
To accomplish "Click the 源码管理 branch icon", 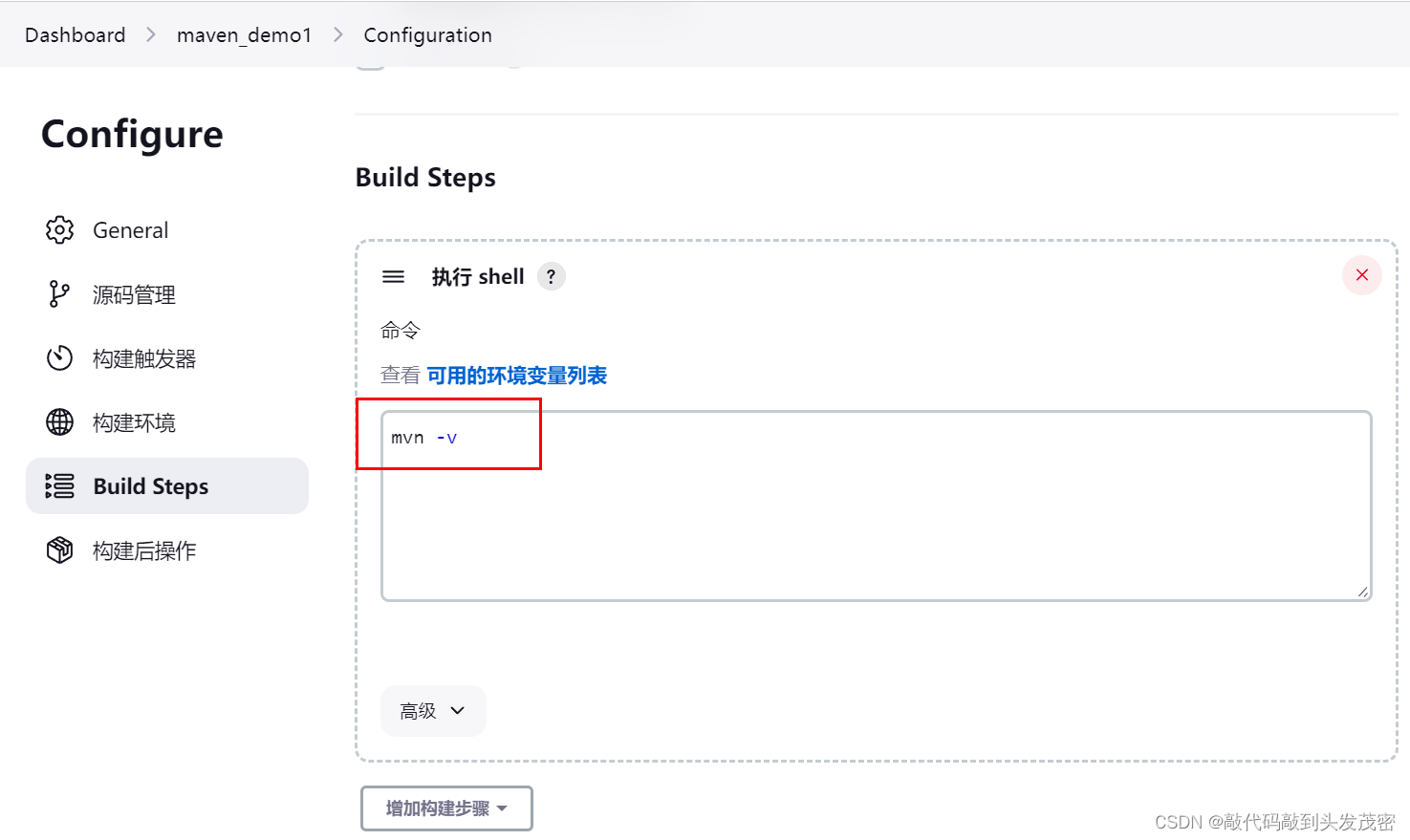I will point(59,294).
